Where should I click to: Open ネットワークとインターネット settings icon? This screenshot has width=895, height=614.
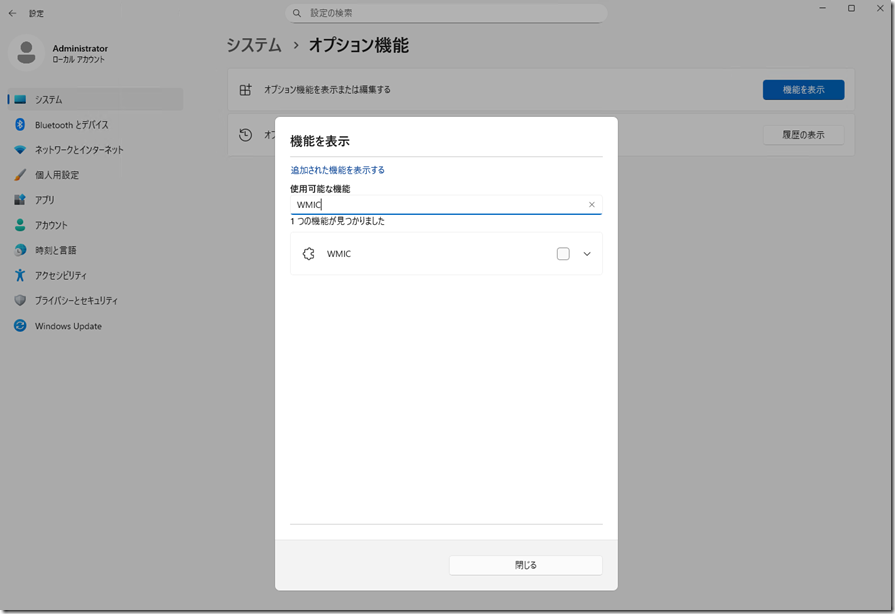point(22,149)
